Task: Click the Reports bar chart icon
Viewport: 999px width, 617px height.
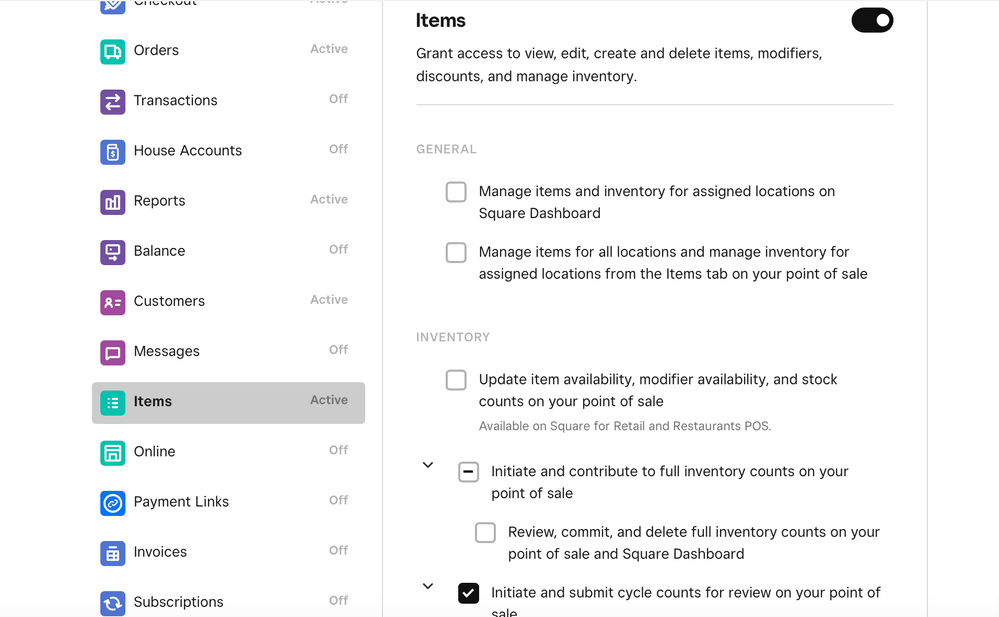Action: point(112,201)
